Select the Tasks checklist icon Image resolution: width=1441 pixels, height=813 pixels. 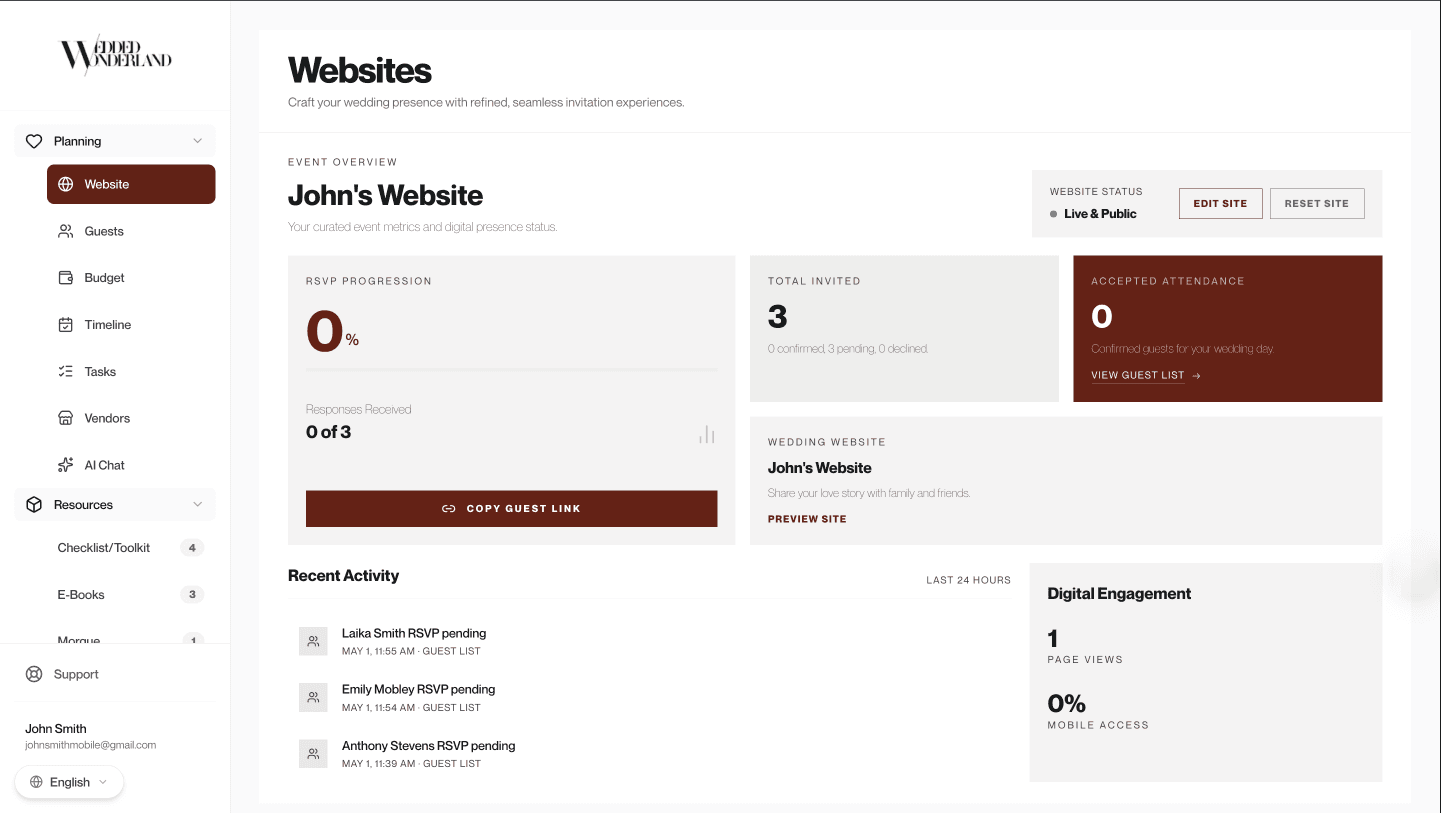(x=65, y=372)
